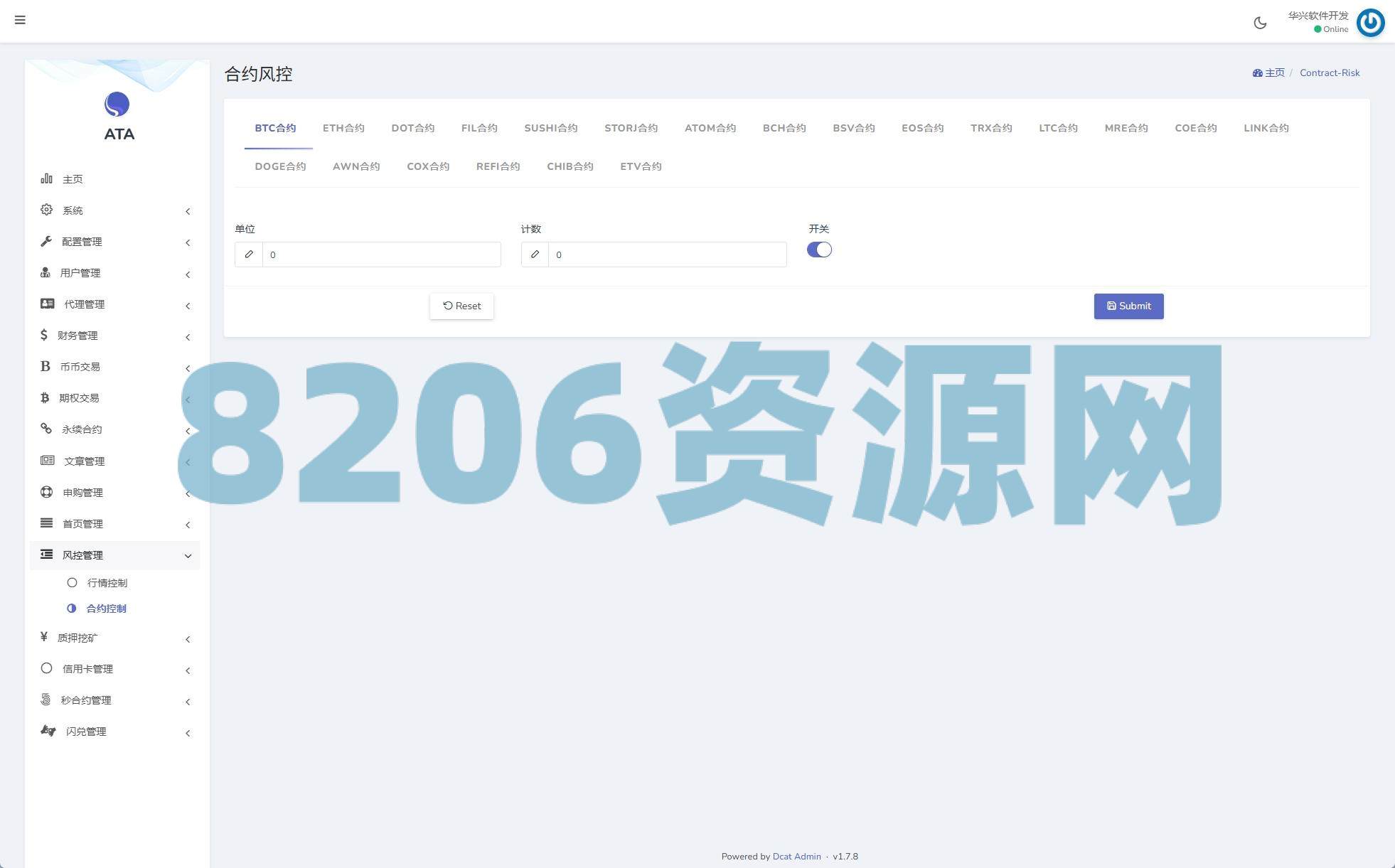Click the bitcoin icon for 期权交易
This screenshot has width=1395, height=868.
click(45, 397)
